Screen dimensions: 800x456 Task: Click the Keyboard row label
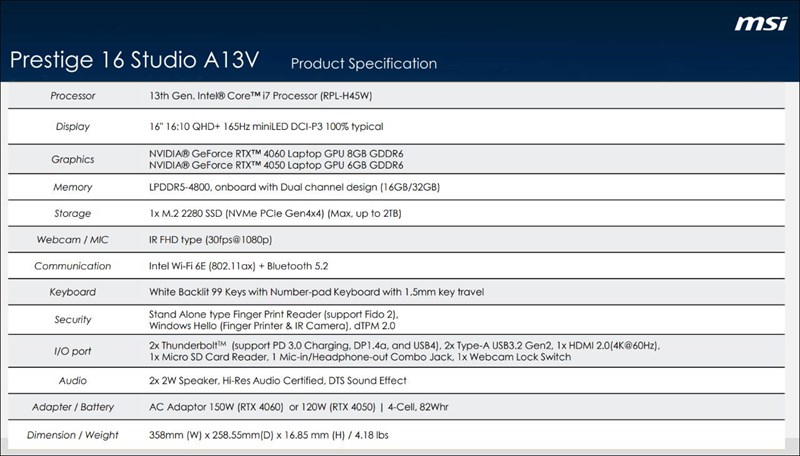coord(72,292)
